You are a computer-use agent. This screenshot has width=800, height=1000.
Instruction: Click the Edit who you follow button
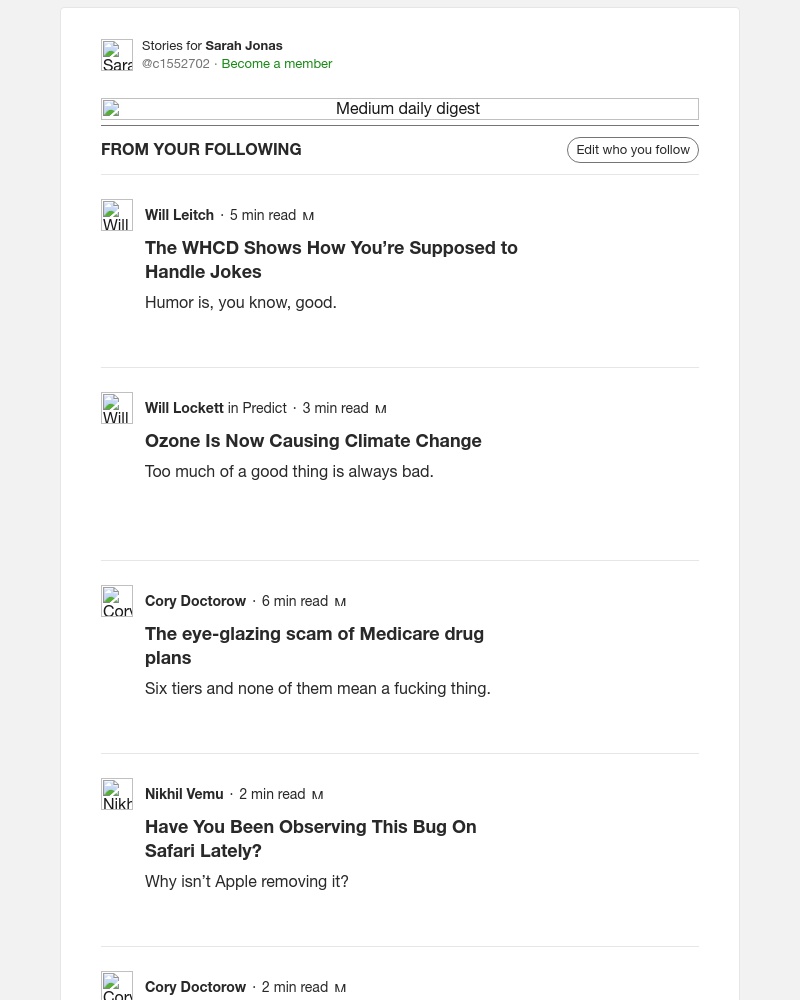633,150
